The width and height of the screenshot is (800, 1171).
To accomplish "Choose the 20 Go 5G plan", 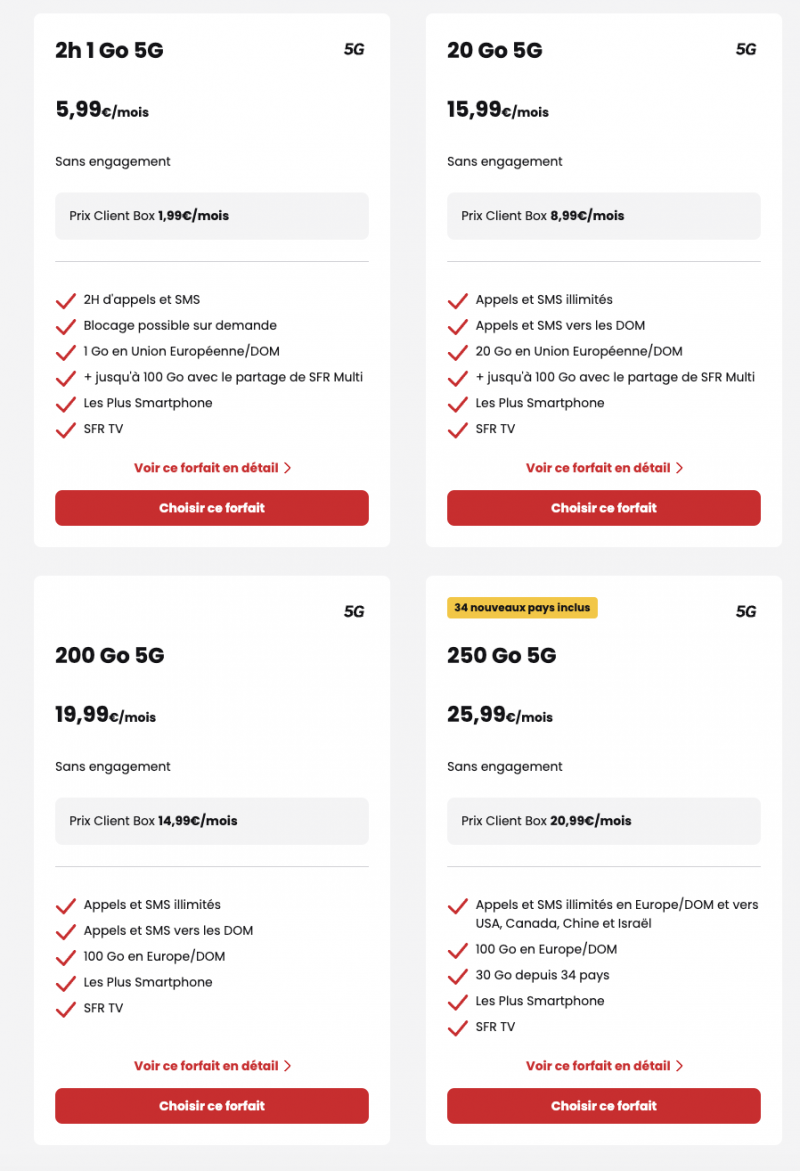I will [x=604, y=508].
